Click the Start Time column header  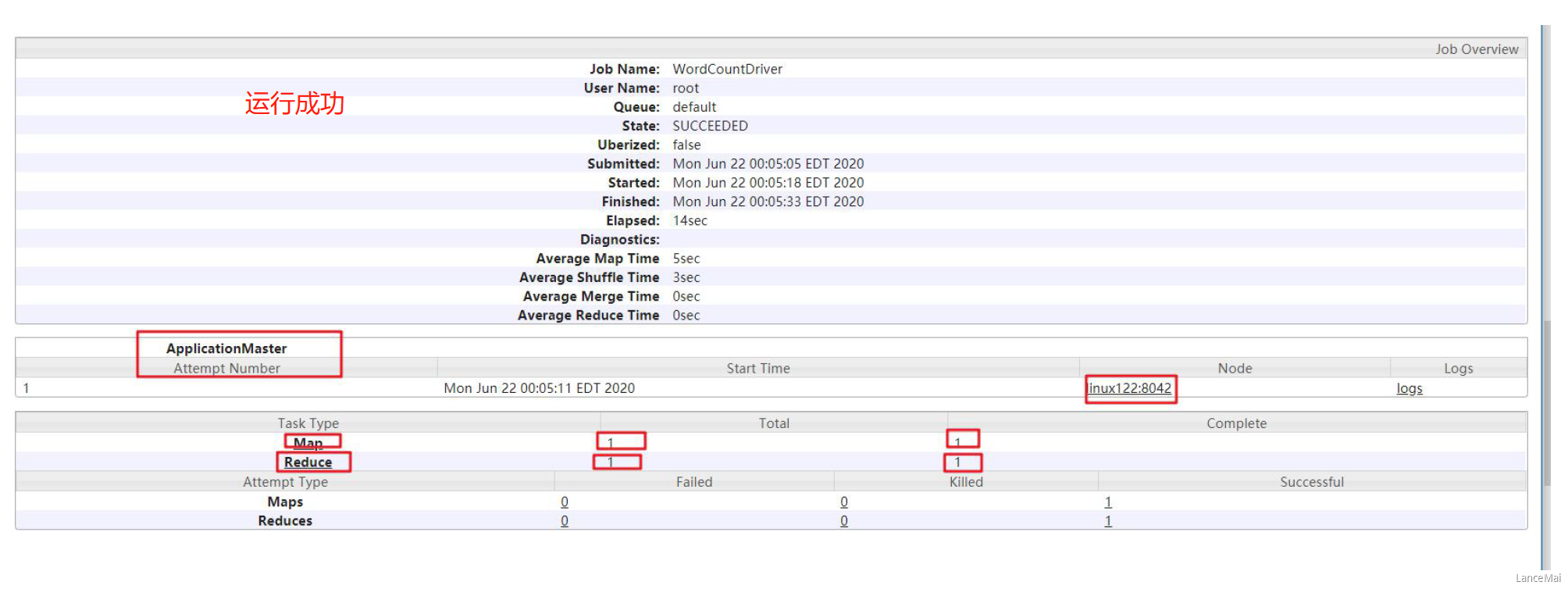pyautogui.click(x=758, y=368)
